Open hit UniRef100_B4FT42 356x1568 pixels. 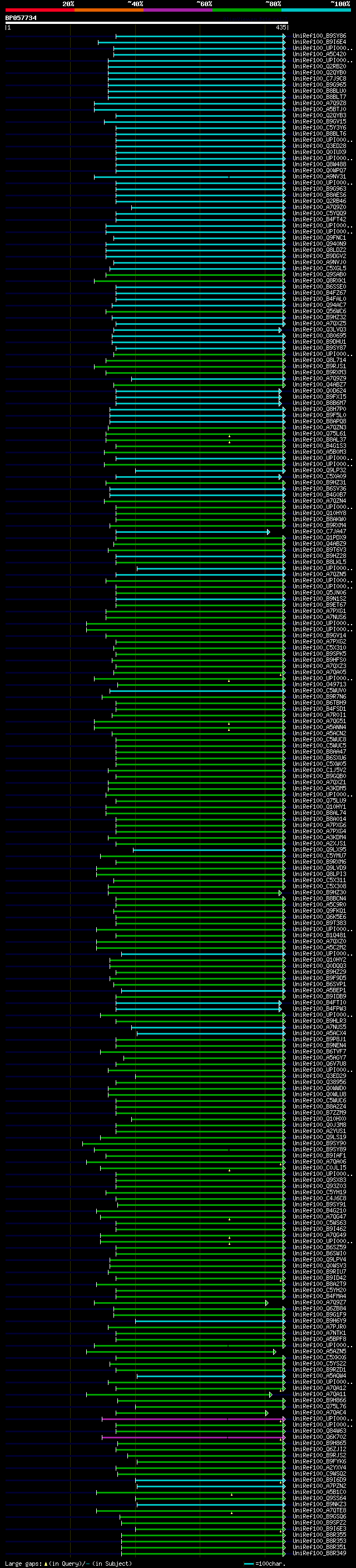(319, 219)
